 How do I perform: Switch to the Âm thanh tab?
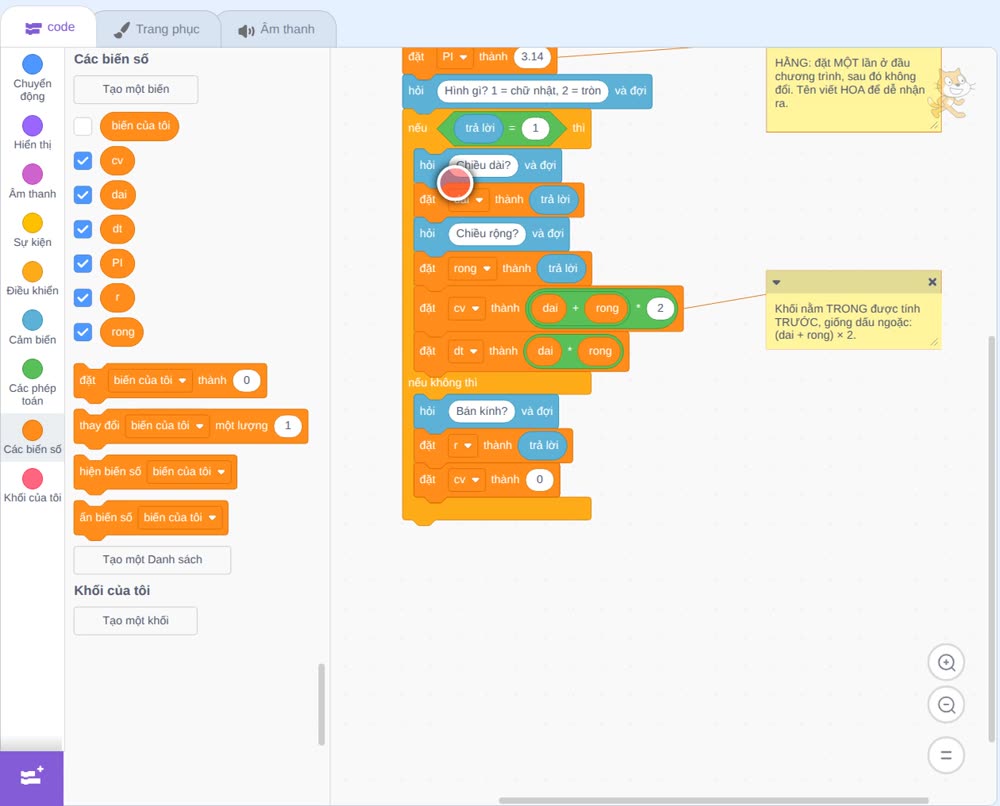point(277,29)
